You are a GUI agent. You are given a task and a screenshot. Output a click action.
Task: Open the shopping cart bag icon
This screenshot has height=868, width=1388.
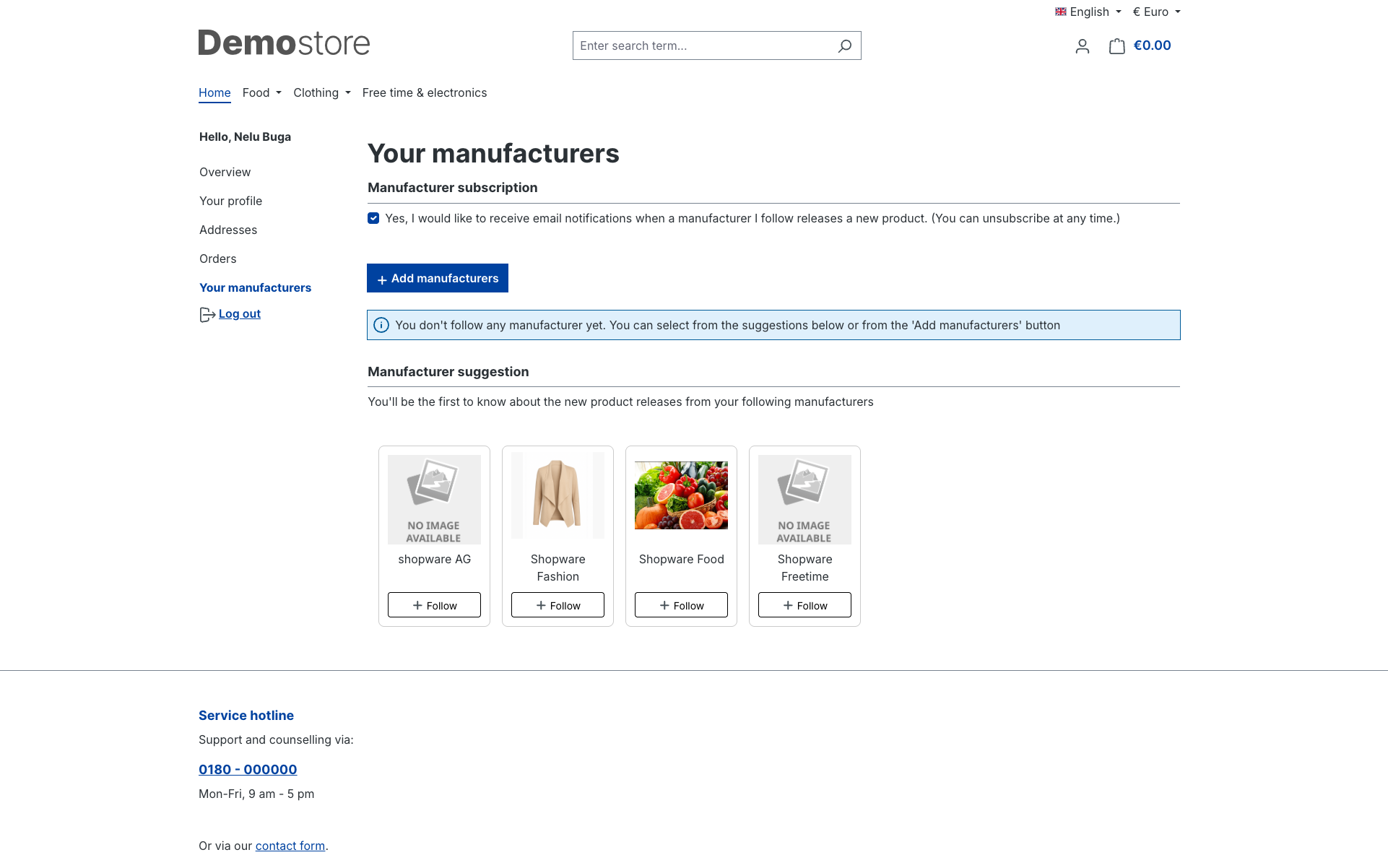[1116, 45]
